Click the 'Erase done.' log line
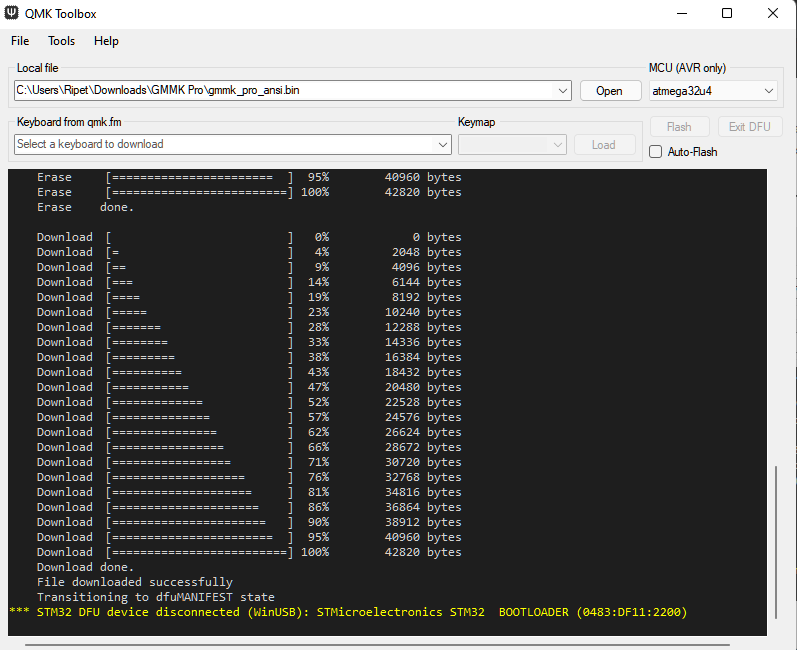This screenshot has height=650, width=797. click(85, 207)
